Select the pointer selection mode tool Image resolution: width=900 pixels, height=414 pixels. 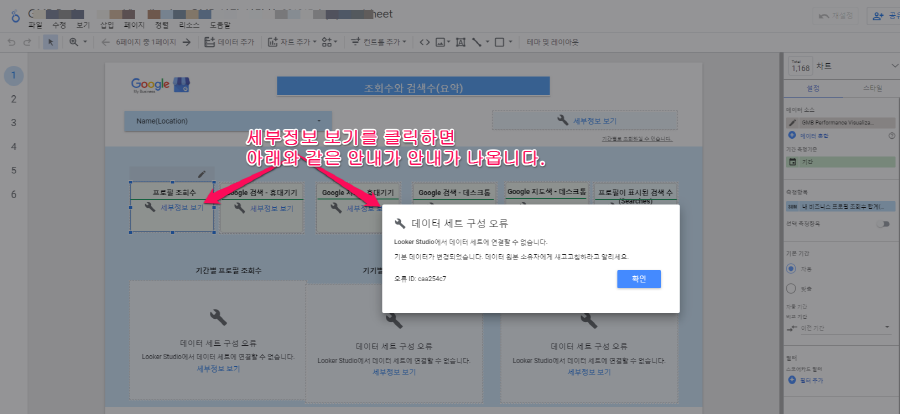click(x=51, y=42)
